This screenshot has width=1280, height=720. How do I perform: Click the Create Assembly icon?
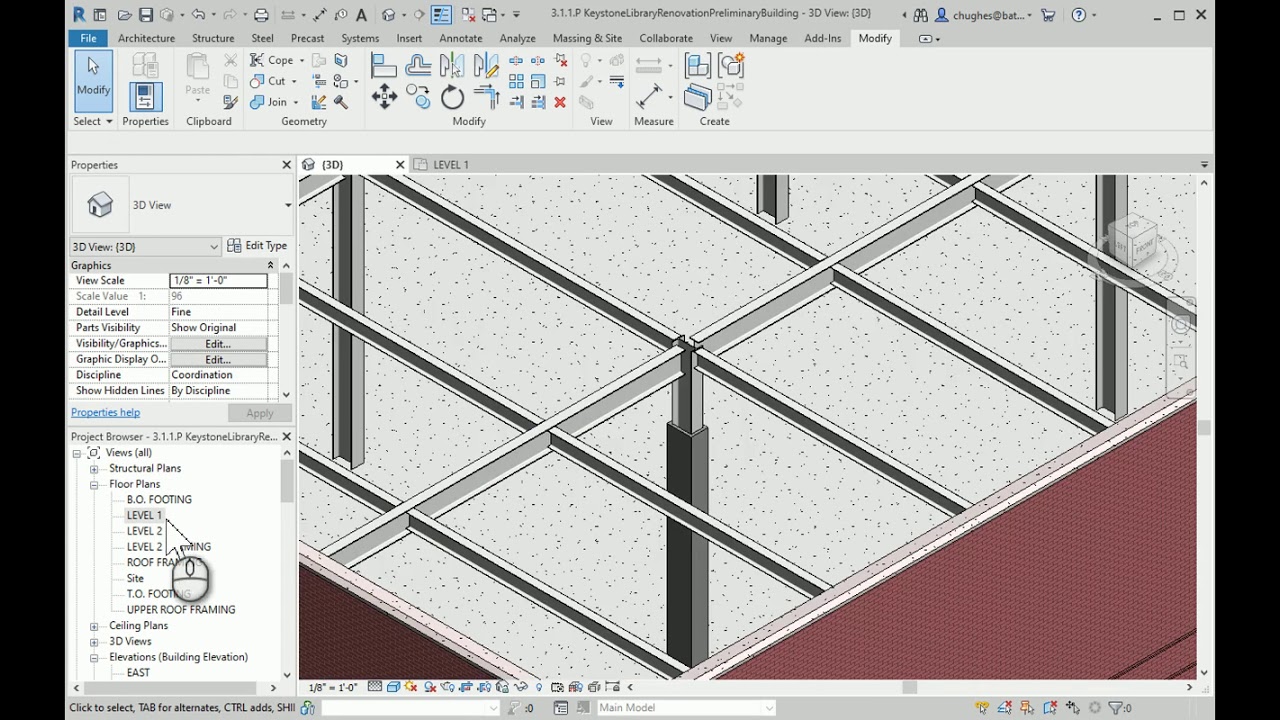coord(698,66)
